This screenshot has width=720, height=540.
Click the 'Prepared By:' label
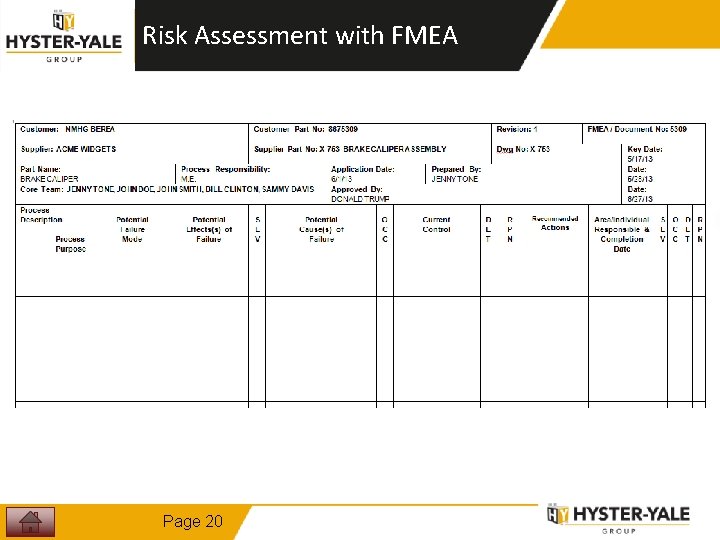pos(456,169)
